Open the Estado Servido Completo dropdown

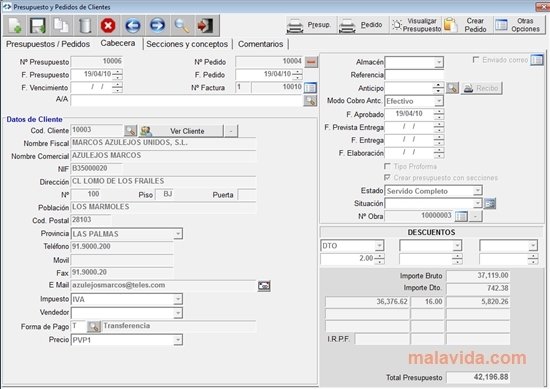pos(477,191)
